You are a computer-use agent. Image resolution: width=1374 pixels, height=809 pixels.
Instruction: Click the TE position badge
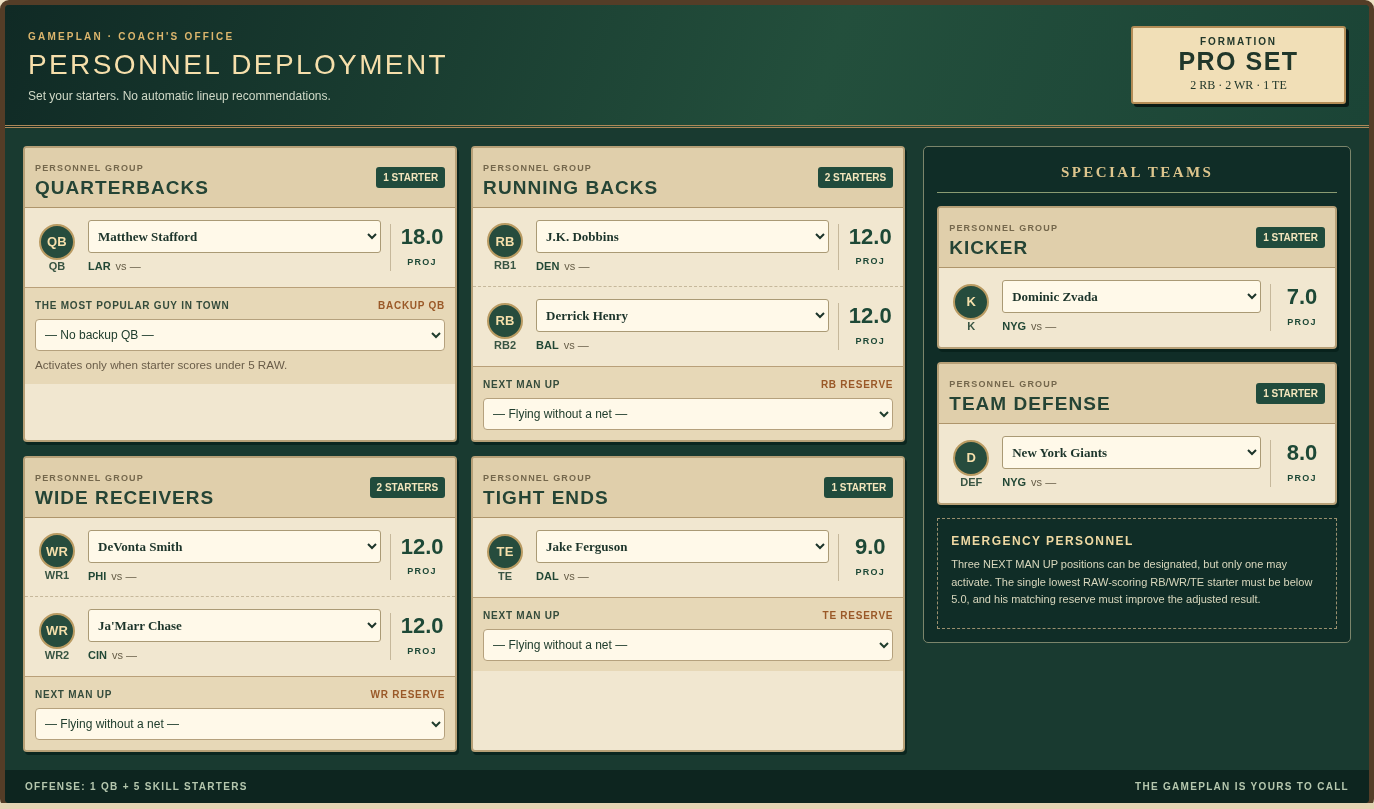pos(505,552)
